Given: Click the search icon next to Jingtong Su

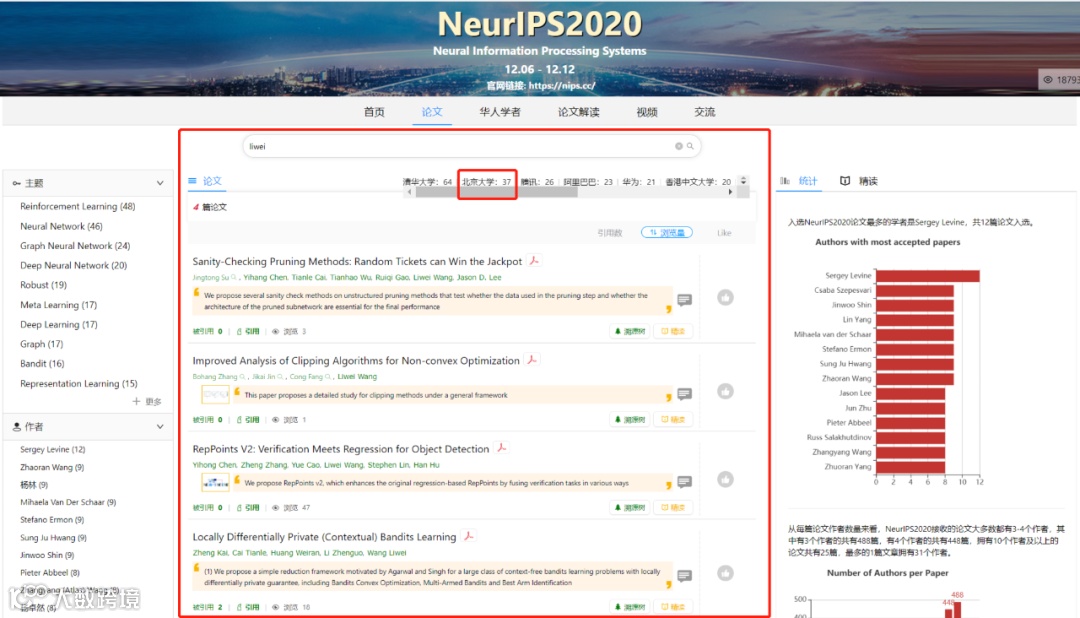Looking at the screenshot, I should pyautogui.click(x=234, y=278).
